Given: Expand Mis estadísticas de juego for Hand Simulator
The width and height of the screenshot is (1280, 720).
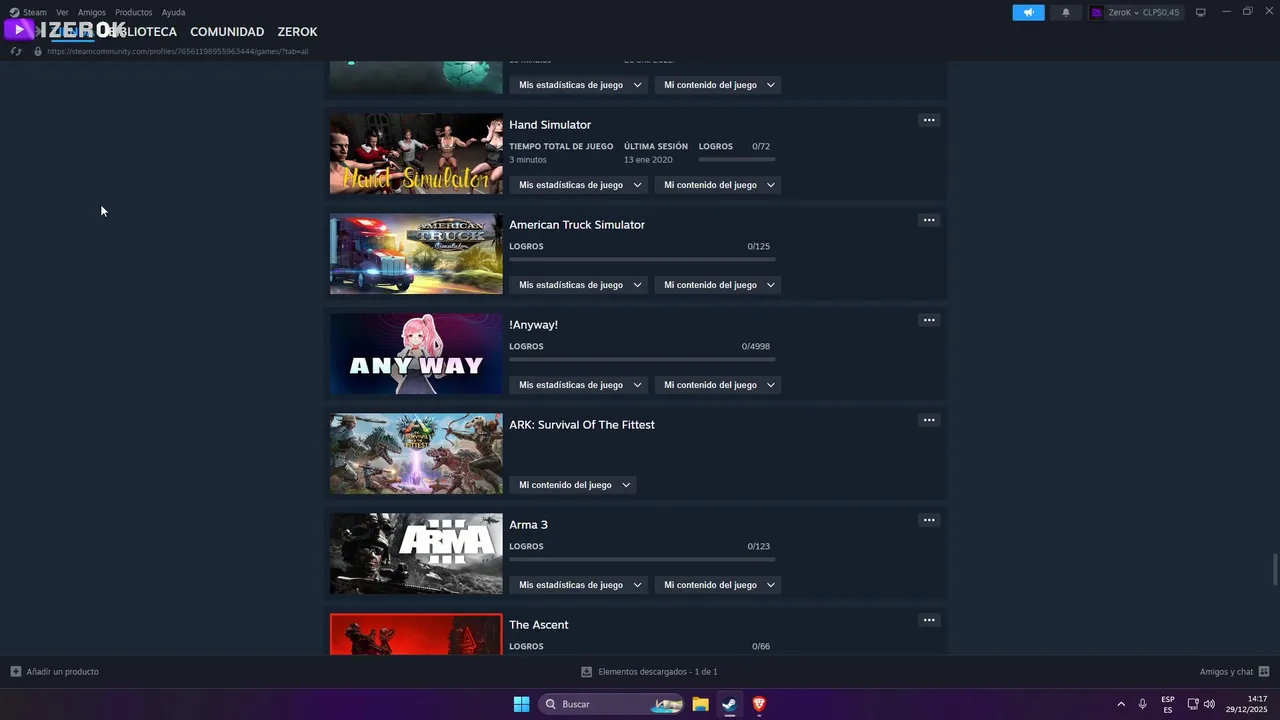Looking at the screenshot, I should coord(579,185).
